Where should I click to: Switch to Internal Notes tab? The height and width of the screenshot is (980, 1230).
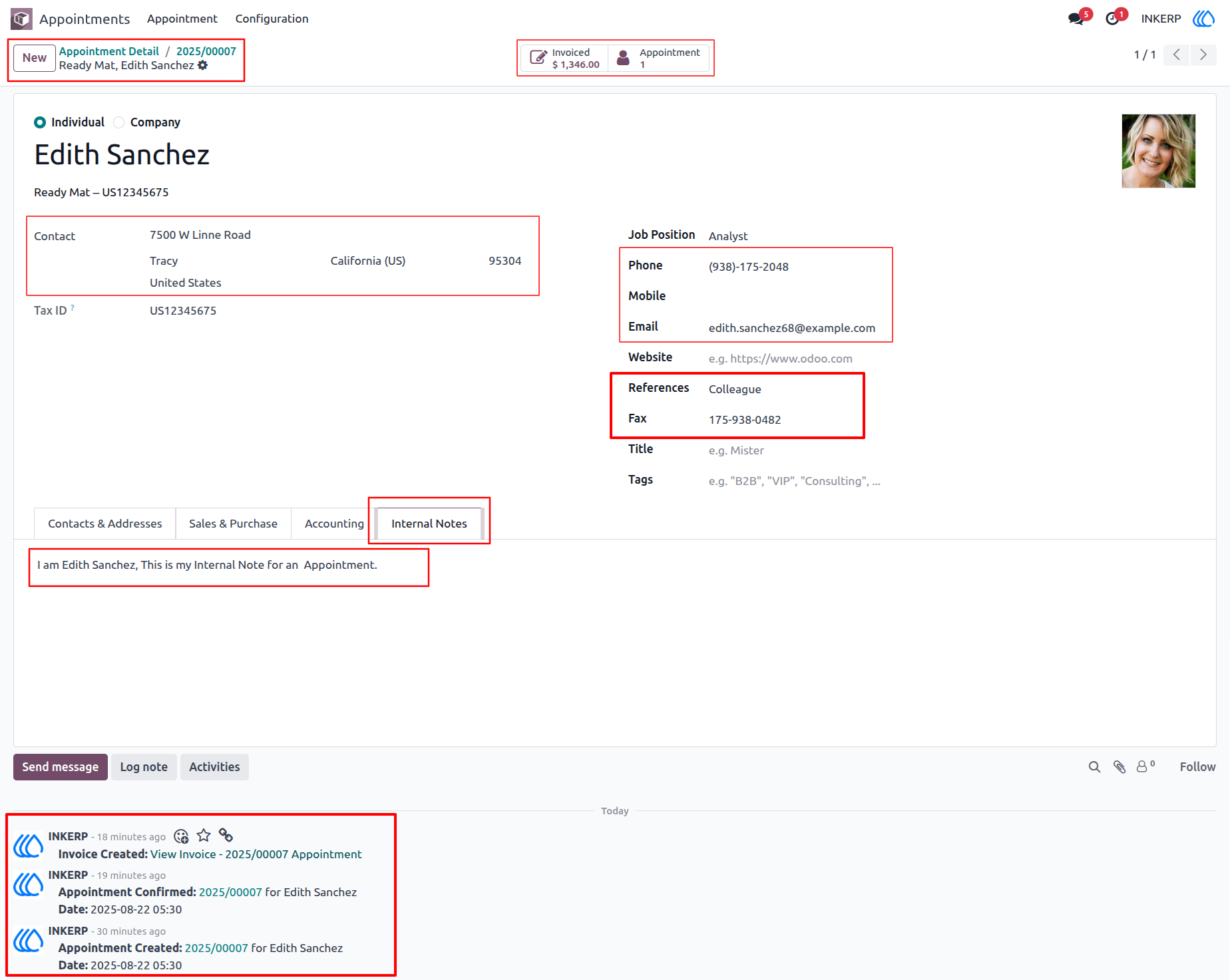point(429,524)
